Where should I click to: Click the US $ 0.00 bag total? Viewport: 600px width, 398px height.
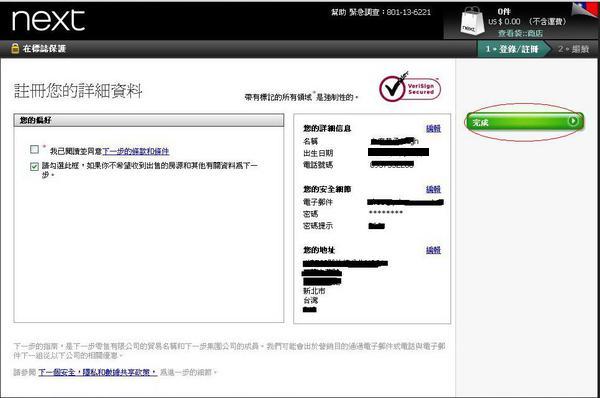click(504, 21)
